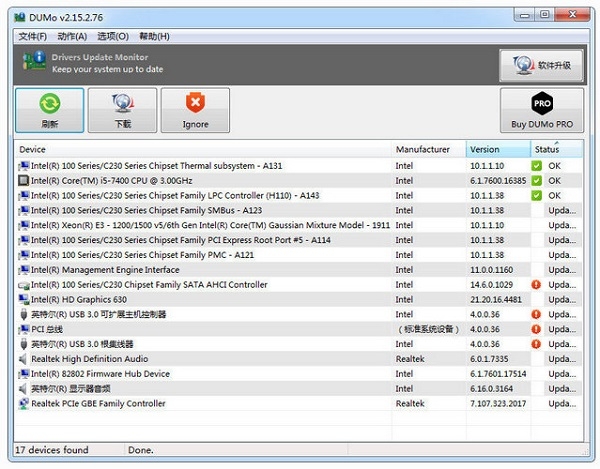Click the red warning icon for SATA AHCI Controller
The image size is (600, 469).
pyautogui.click(x=537, y=284)
